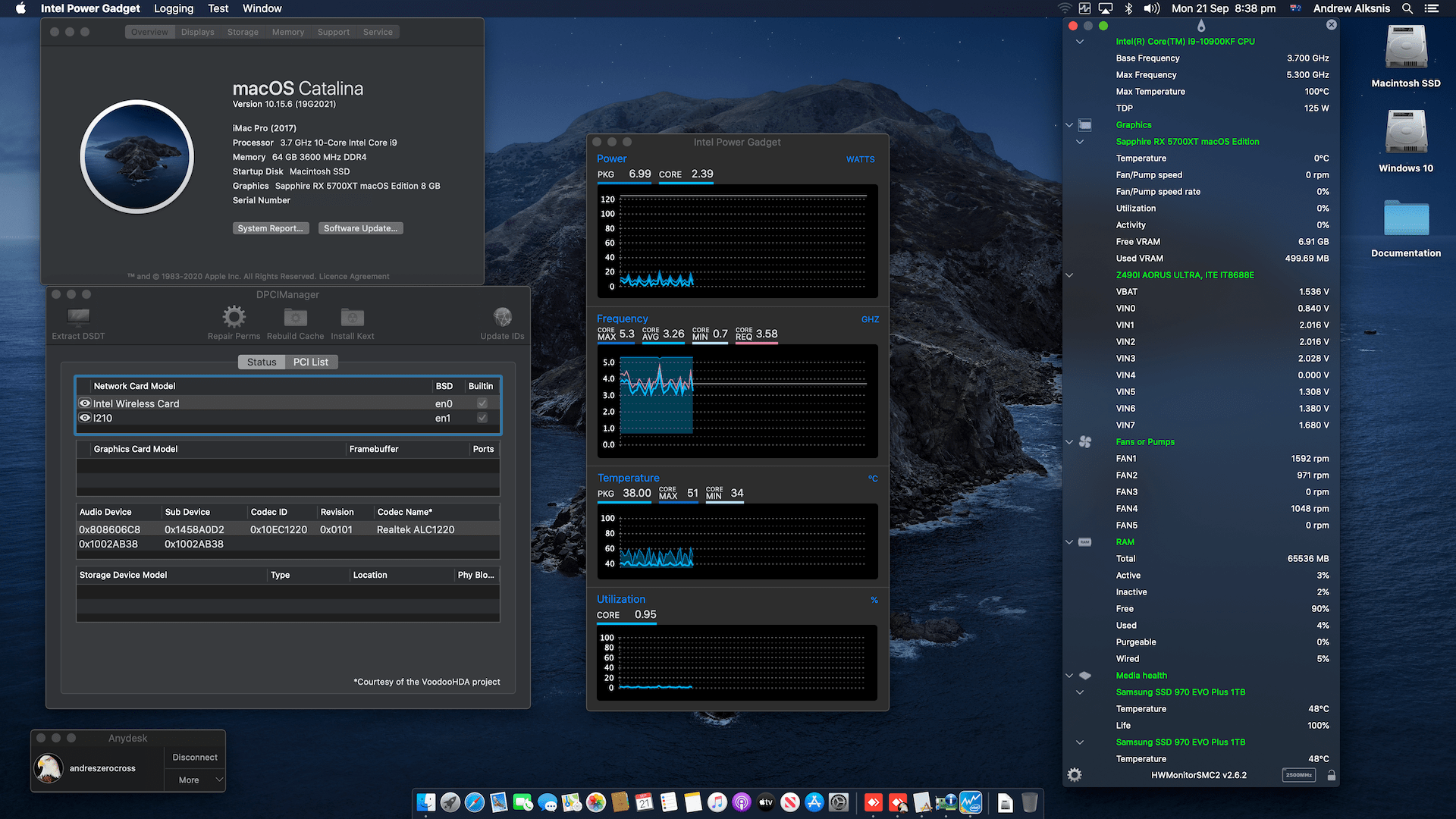The image size is (1456, 819).
Task: Open HWMonitor settings gear icon
Action: click(x=1075, y=775)
